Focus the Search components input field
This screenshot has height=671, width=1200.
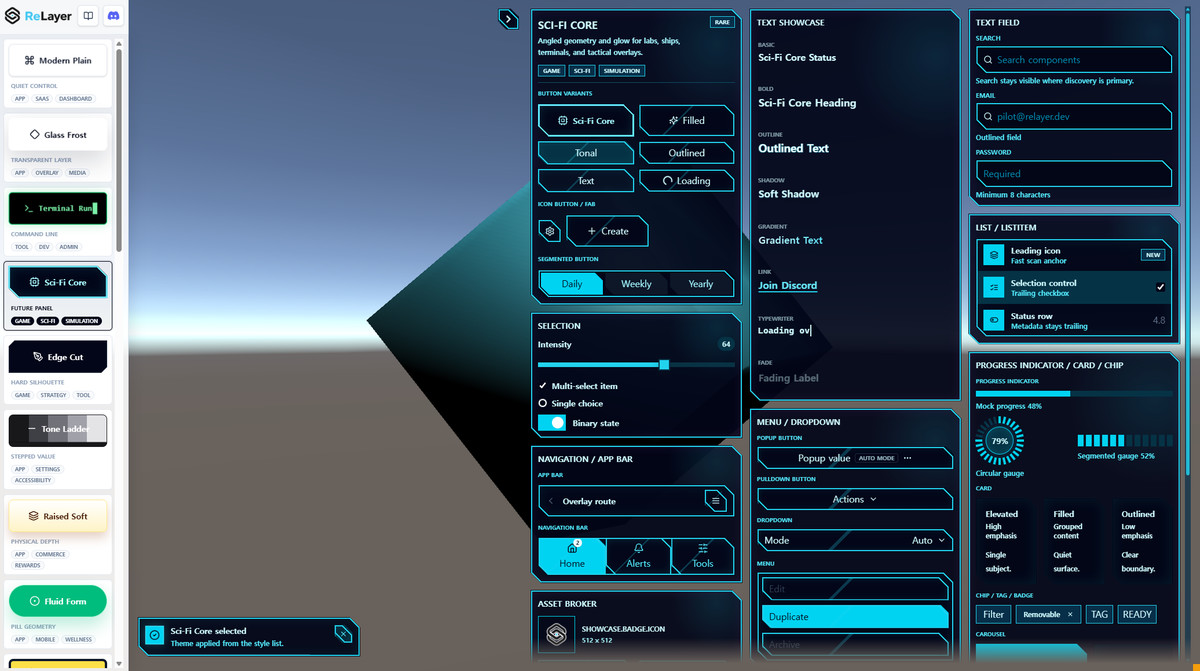pyautogui.click(x=1073, y=60)
